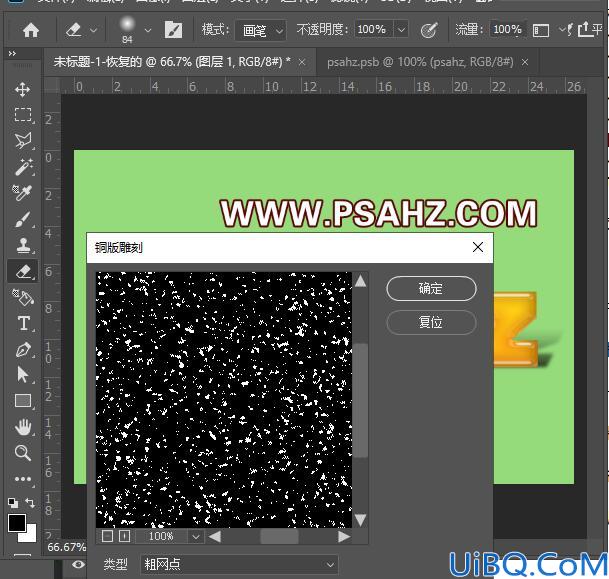Select the Type tool
This screenshot has width=609, height=579.
click(23, 323)
